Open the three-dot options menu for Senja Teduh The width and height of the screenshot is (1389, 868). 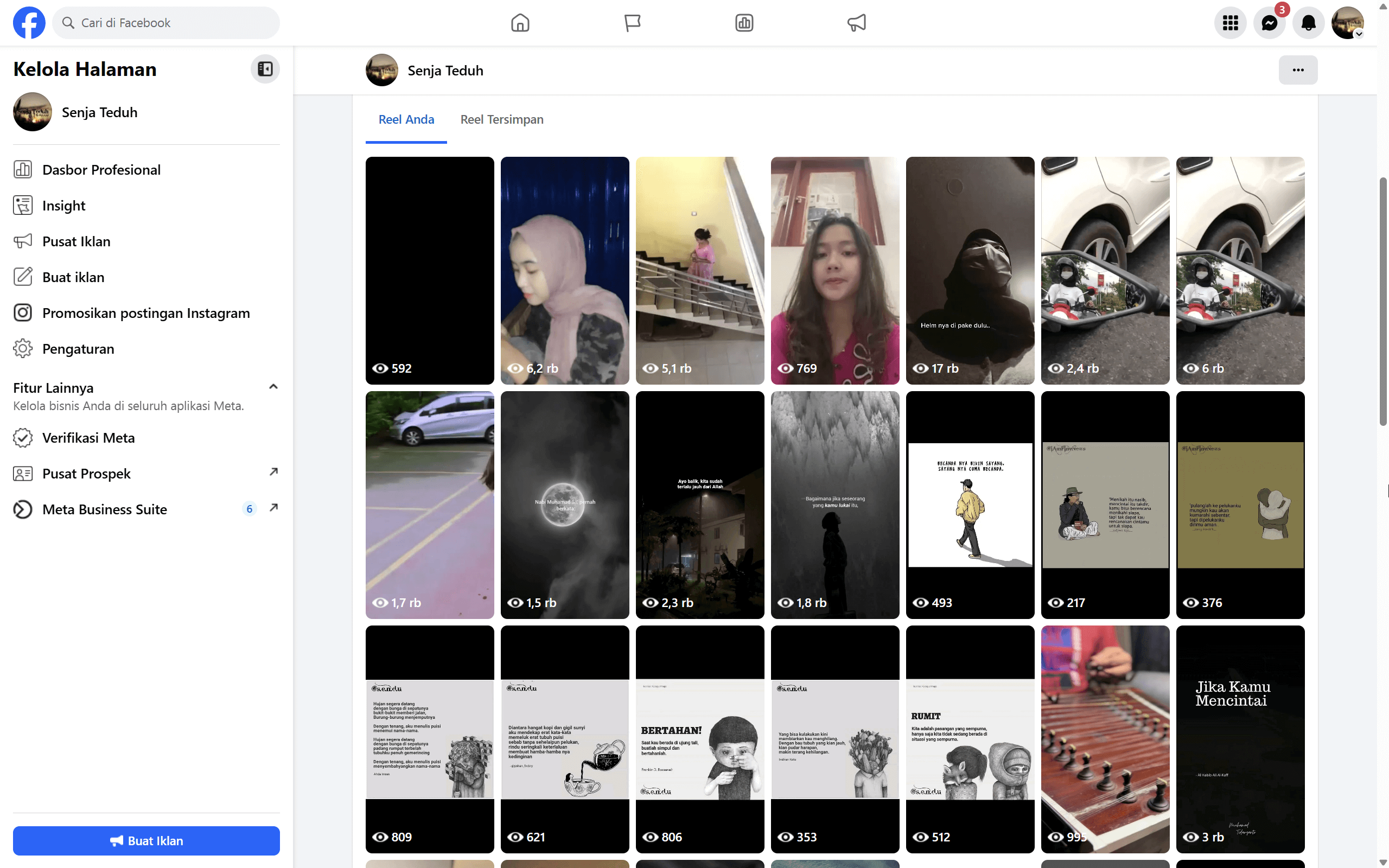pyautogui.click(x=1298, y=69)
